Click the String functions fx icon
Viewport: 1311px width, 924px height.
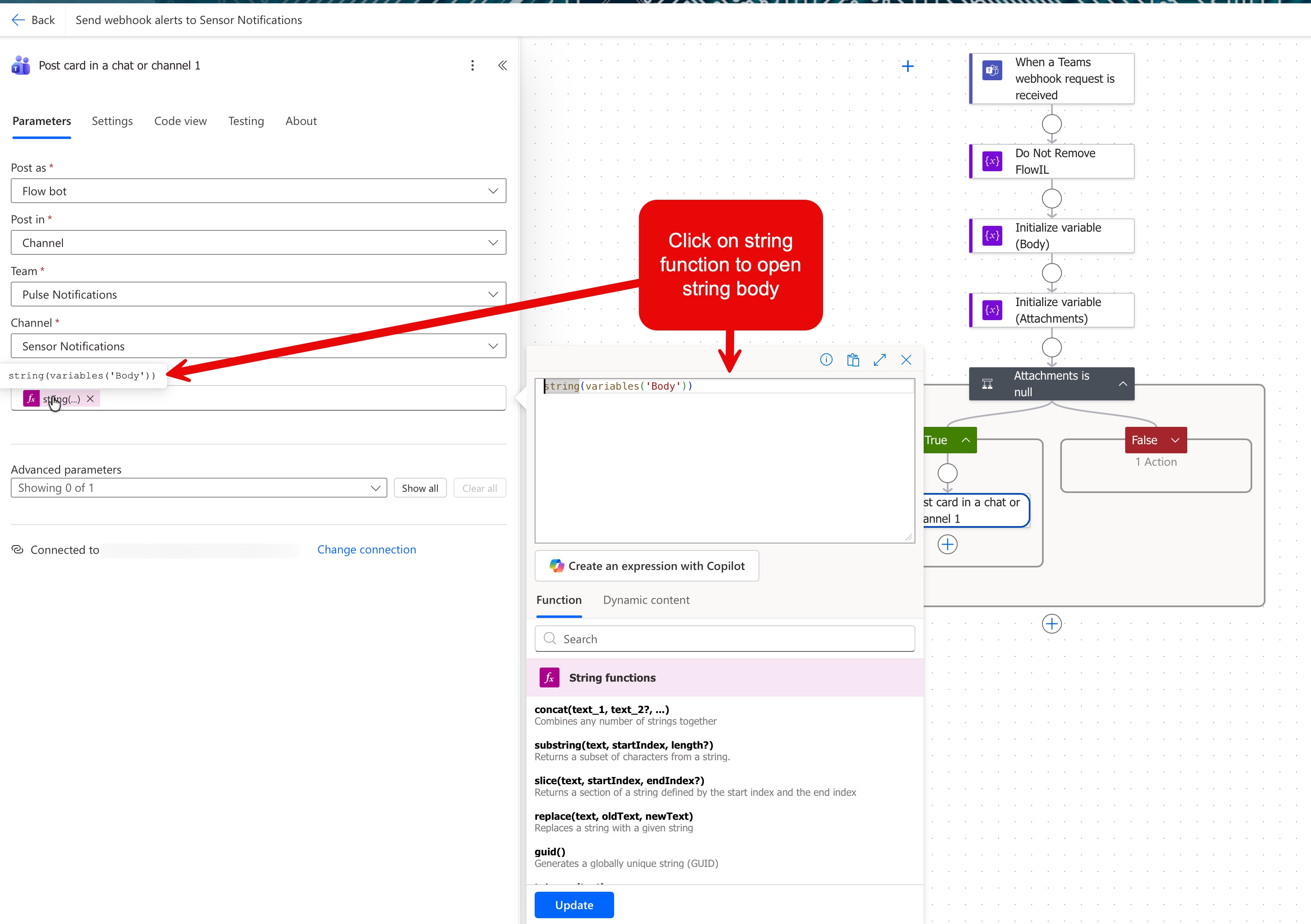pyautogui.click(x=549, y=677)
